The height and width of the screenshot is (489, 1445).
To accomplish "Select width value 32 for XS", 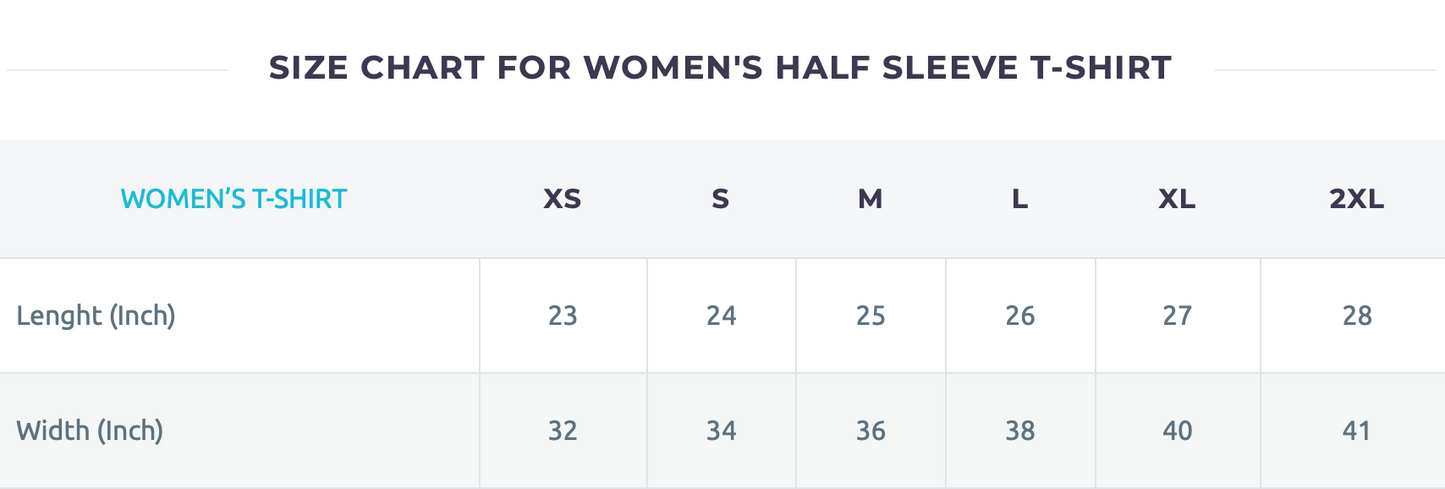I will (x=563, y=431).
